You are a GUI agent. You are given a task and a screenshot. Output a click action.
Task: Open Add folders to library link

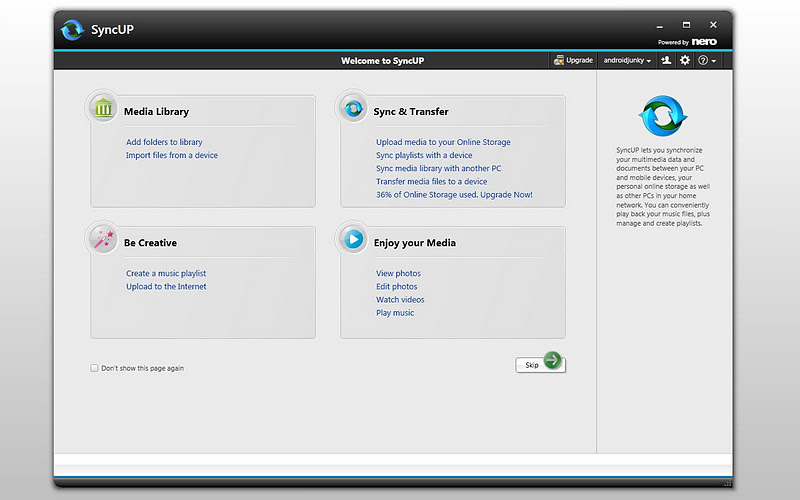click(164, 142)
